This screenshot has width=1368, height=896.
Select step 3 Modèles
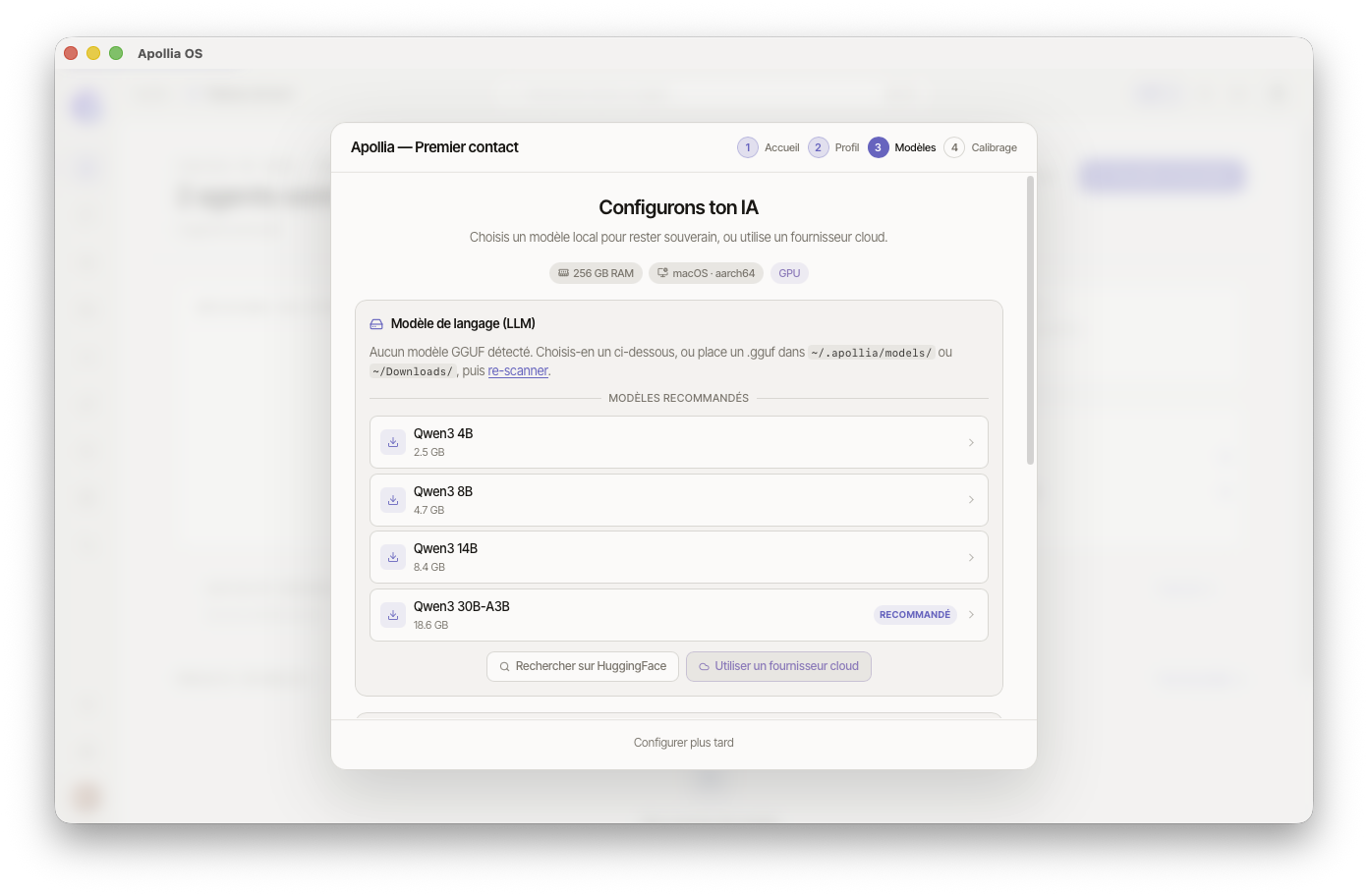coord(902,147)
